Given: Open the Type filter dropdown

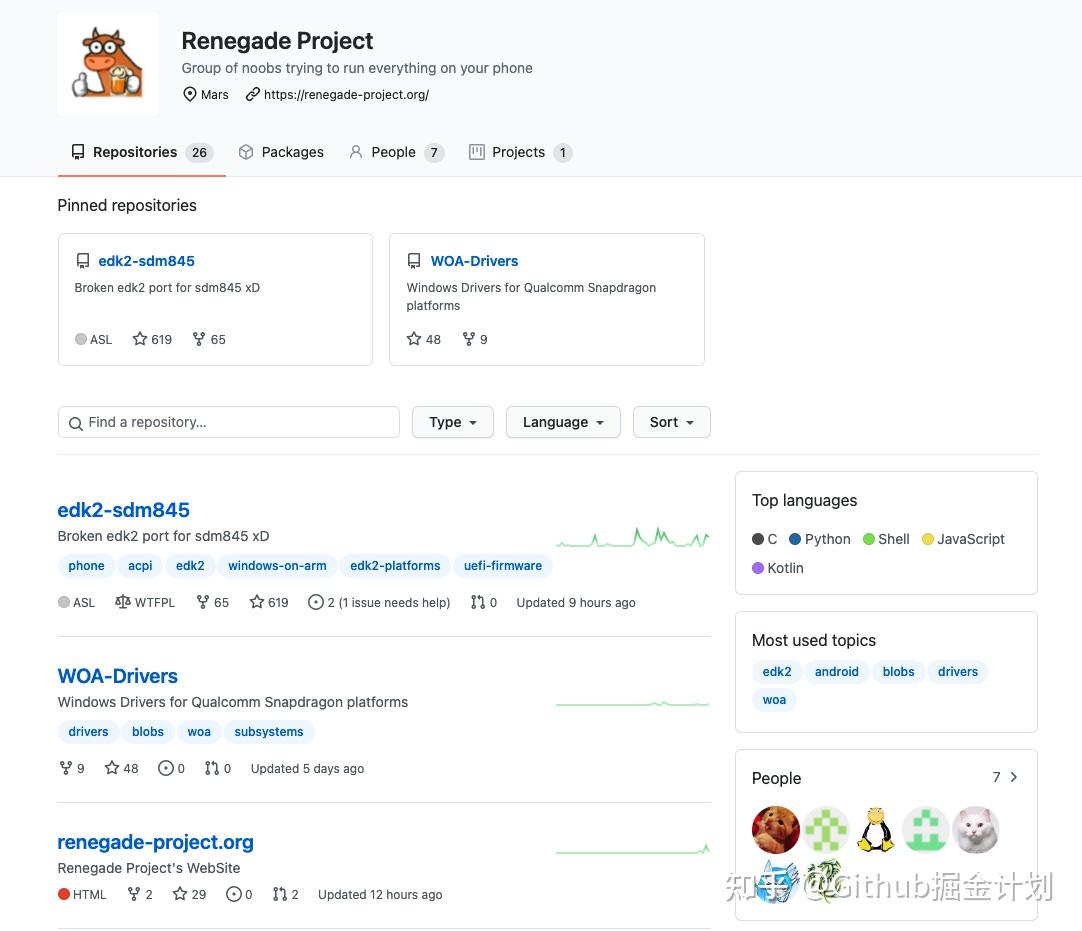Looking at the screenshot, I should pyautogui.click(x=453, y=422).
